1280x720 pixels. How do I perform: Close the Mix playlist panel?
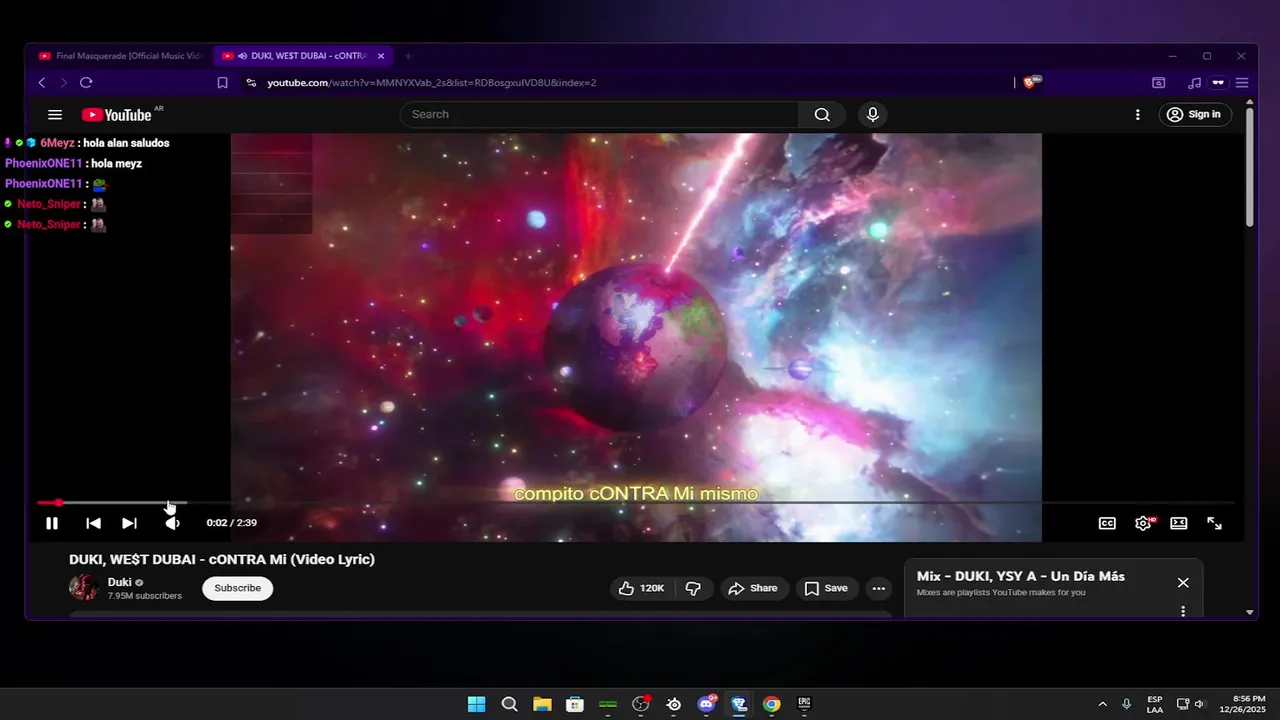(1183, 583)
